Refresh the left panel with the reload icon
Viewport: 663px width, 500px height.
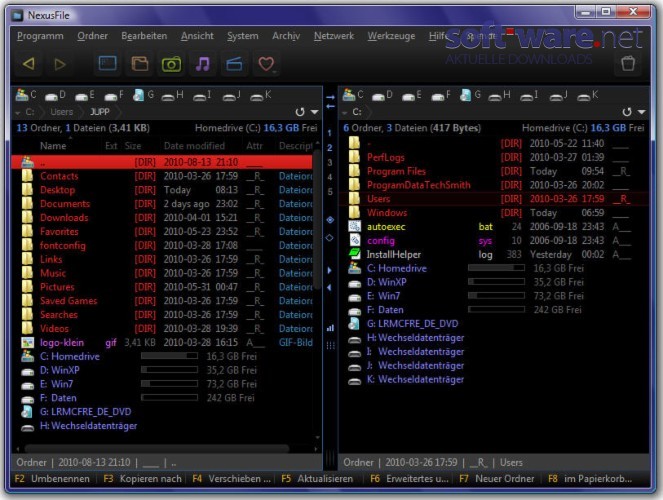[x=300, y=112]
